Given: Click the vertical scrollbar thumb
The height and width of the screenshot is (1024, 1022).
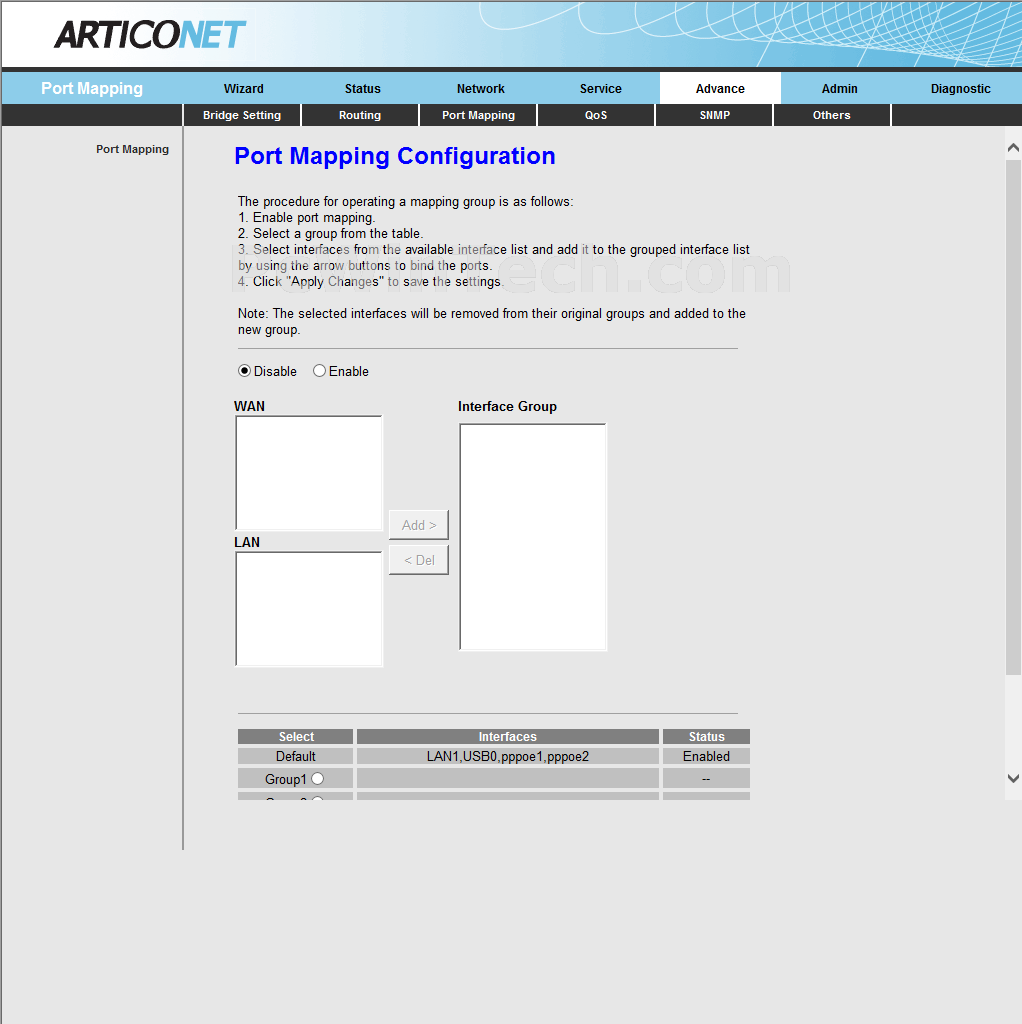Looking at the screenshot, I should coord(1013,418).
